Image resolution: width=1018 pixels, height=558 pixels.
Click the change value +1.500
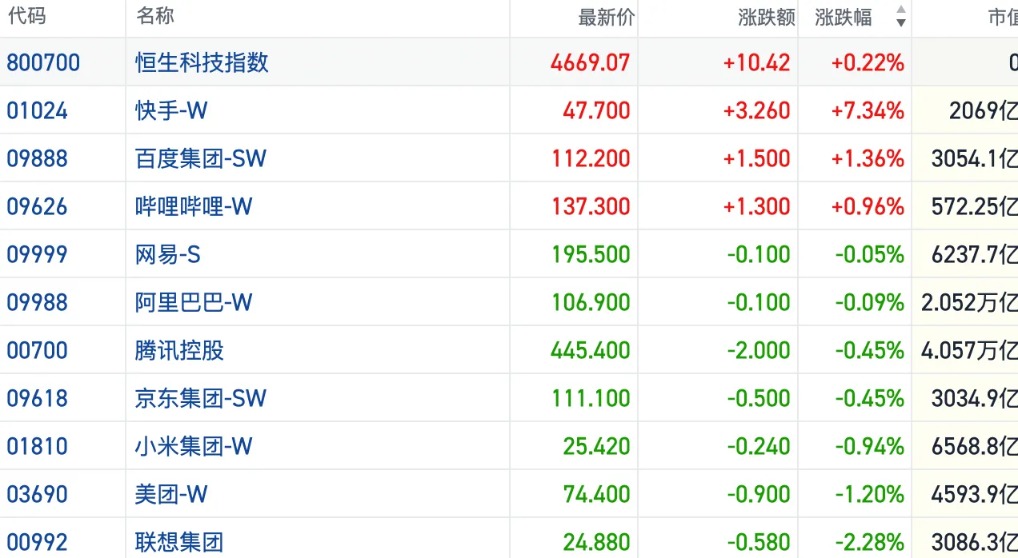756,159
